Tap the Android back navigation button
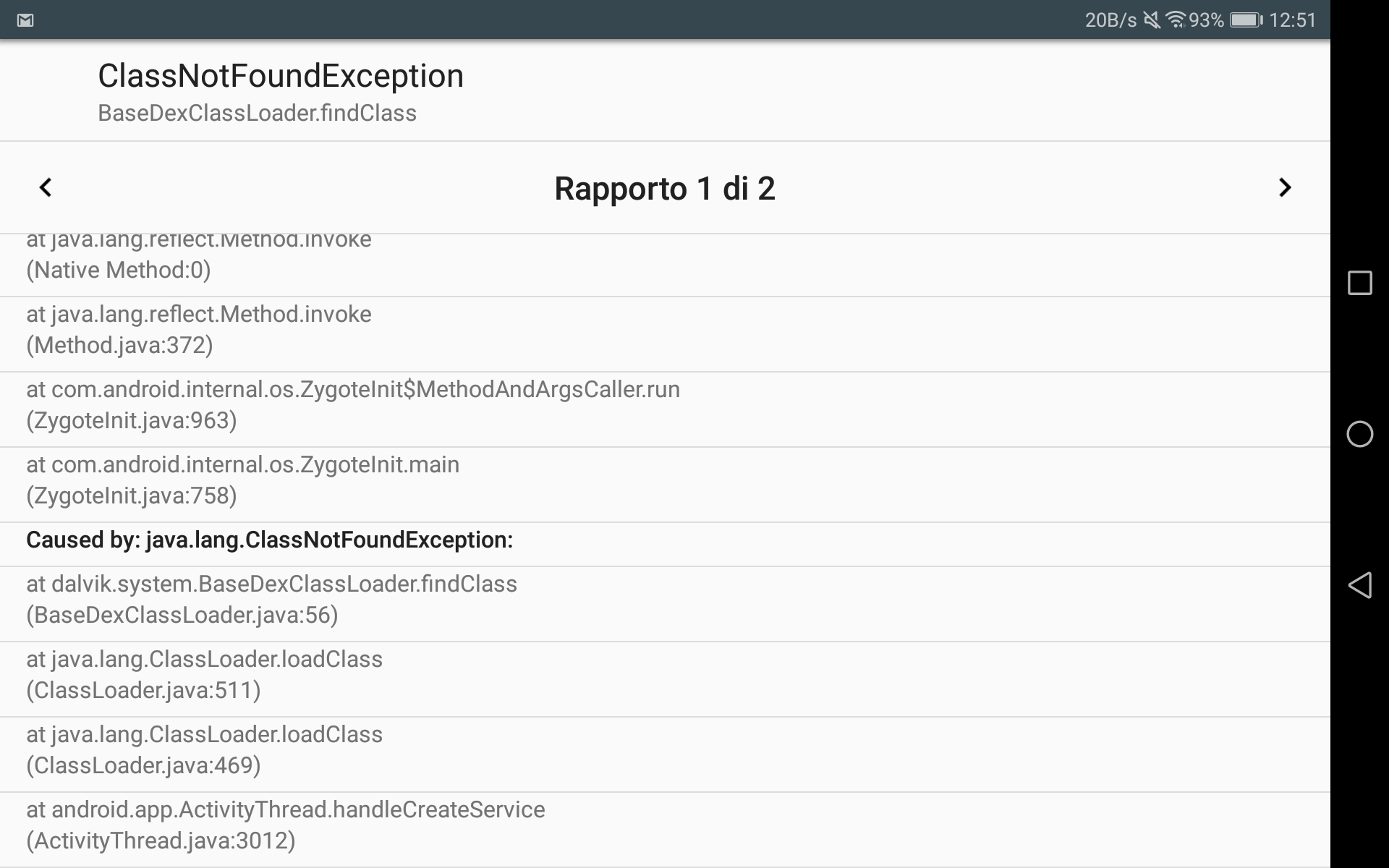Screen dimensions: 1389x868 click(x=1359, y=585)
